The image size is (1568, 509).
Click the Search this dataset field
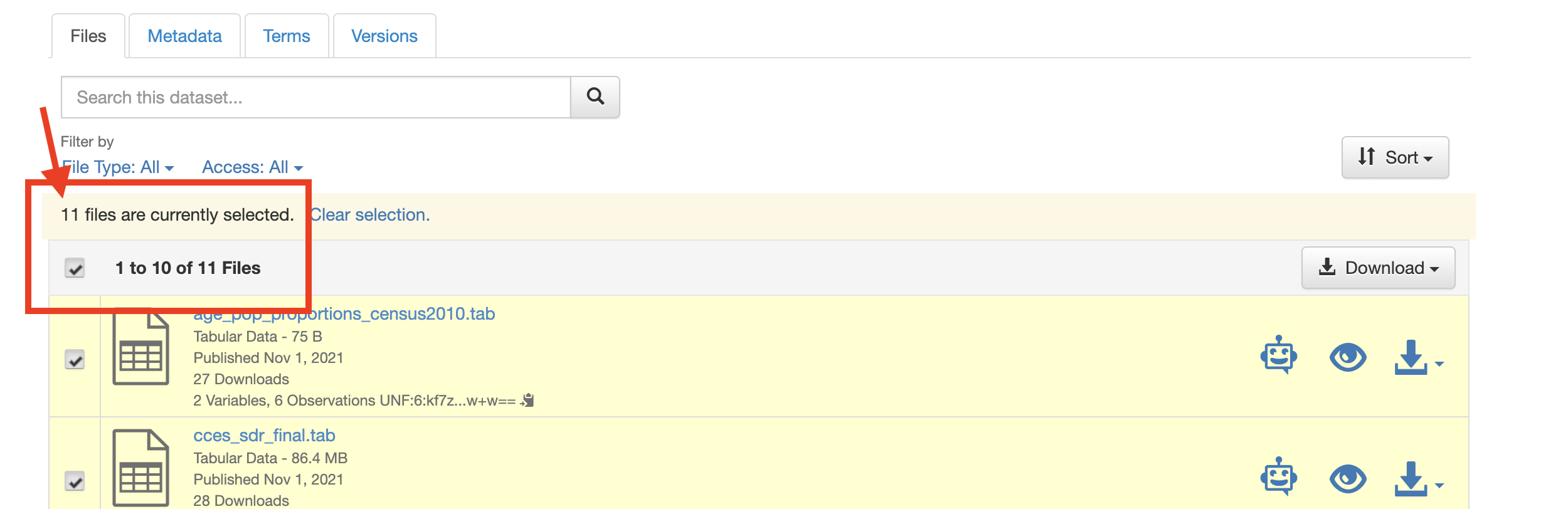(315, 97)
